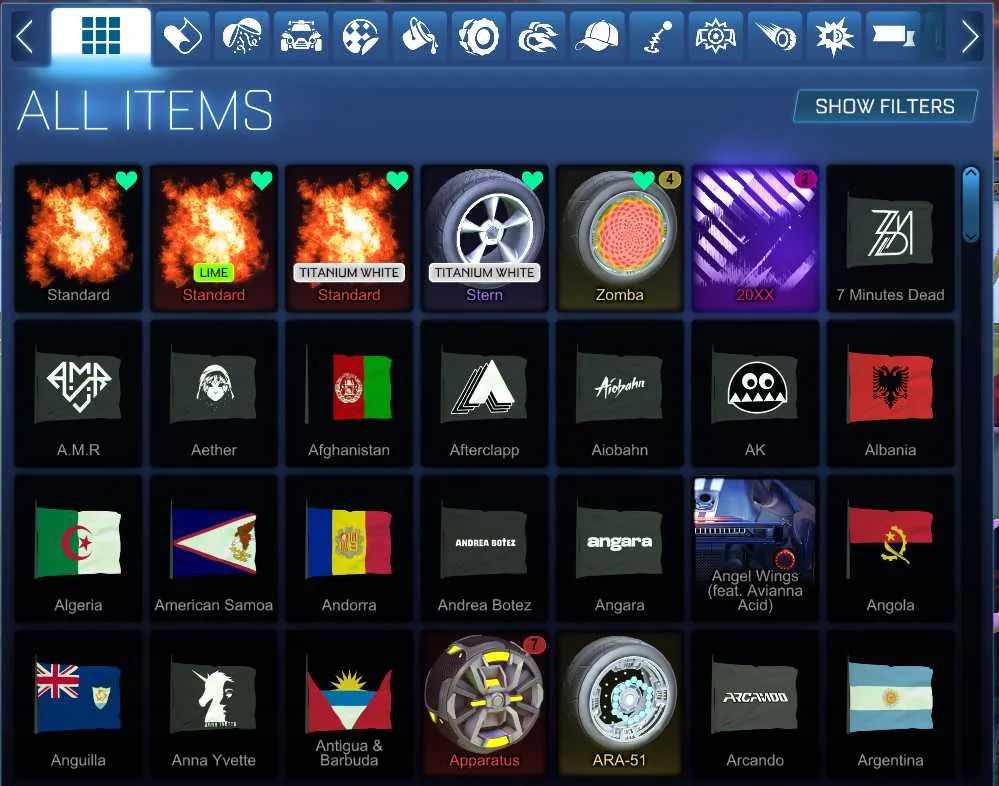Viewport: 999px width, 786px height.
Task: Select the ARA-51 wheel
Action: point(619,703)
